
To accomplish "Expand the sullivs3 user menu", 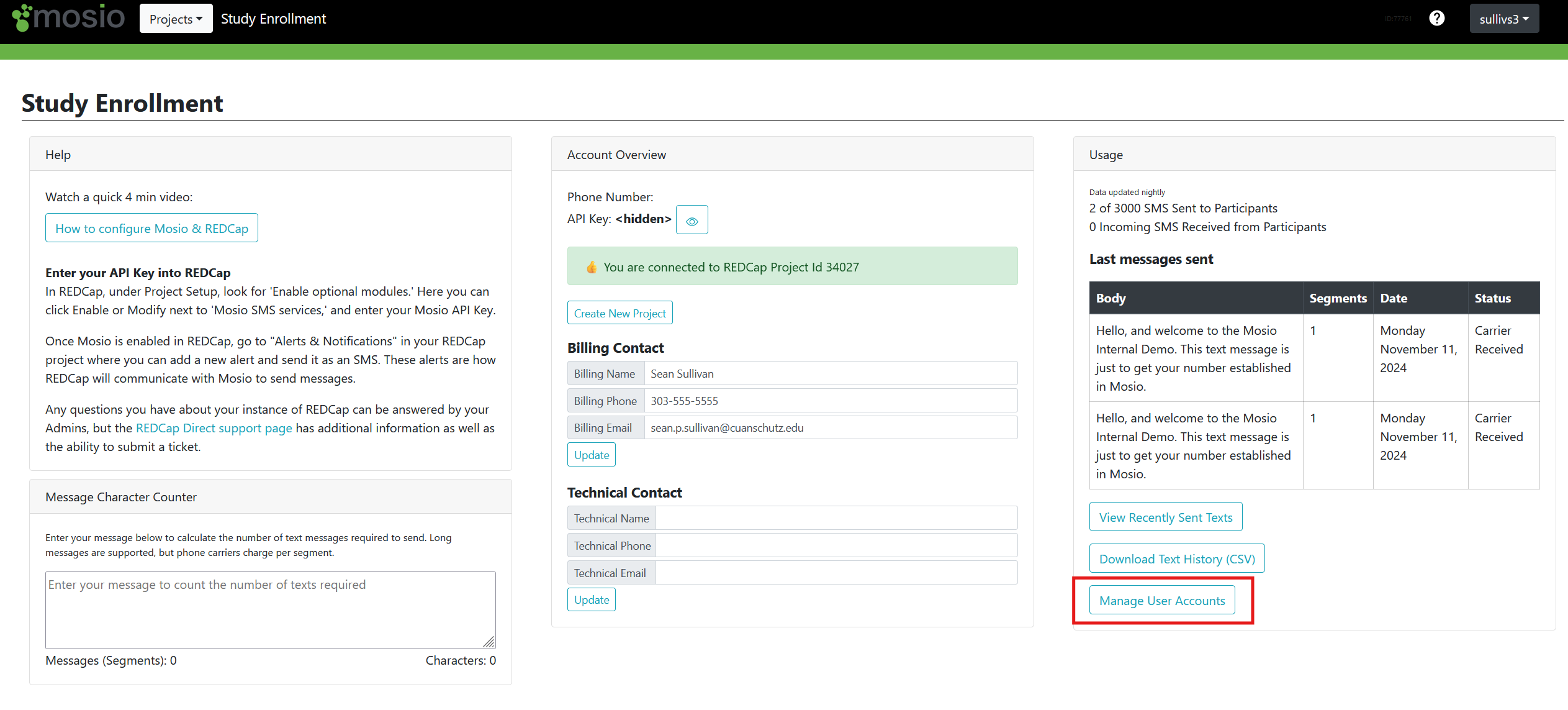I will click(x=1504, y=19).
